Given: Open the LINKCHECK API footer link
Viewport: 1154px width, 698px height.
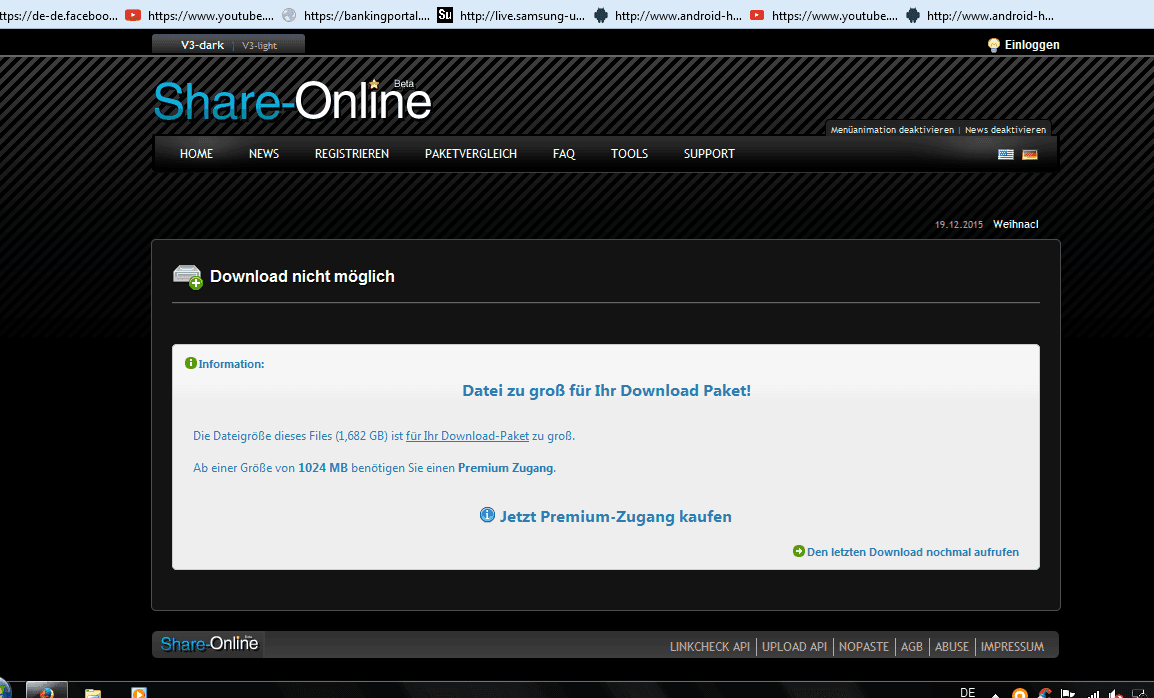Looking at the screenshot, I should click(709, 646).
